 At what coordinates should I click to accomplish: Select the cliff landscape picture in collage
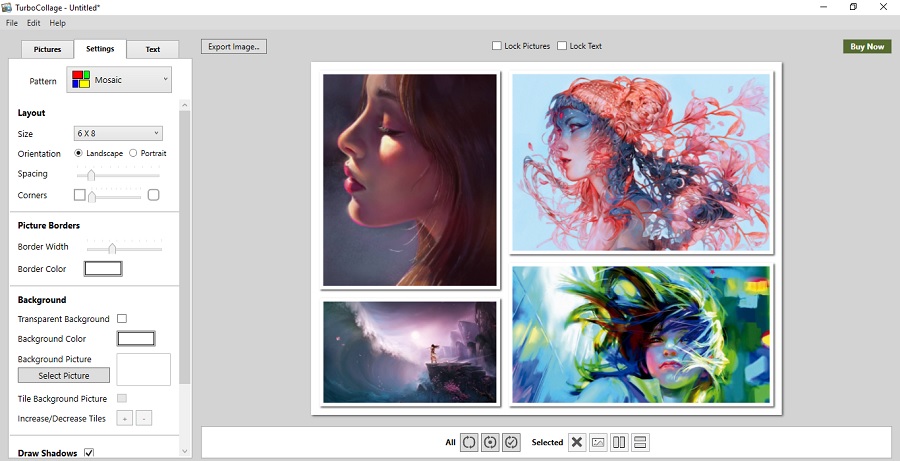(410, 352)
